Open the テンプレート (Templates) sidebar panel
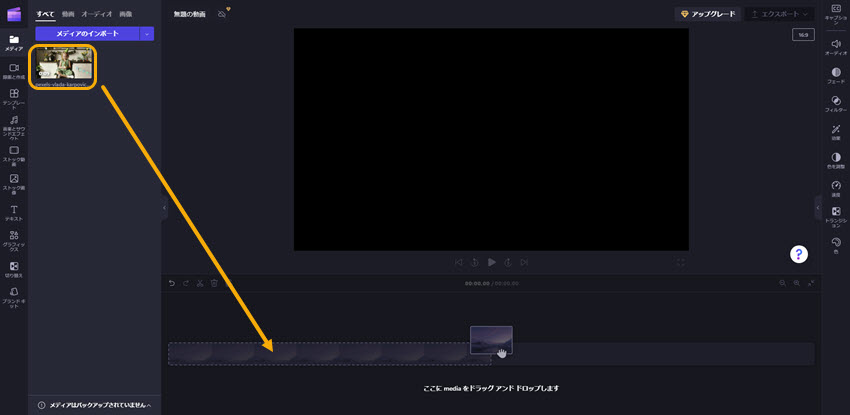850x415 pixels. point(14,97)
